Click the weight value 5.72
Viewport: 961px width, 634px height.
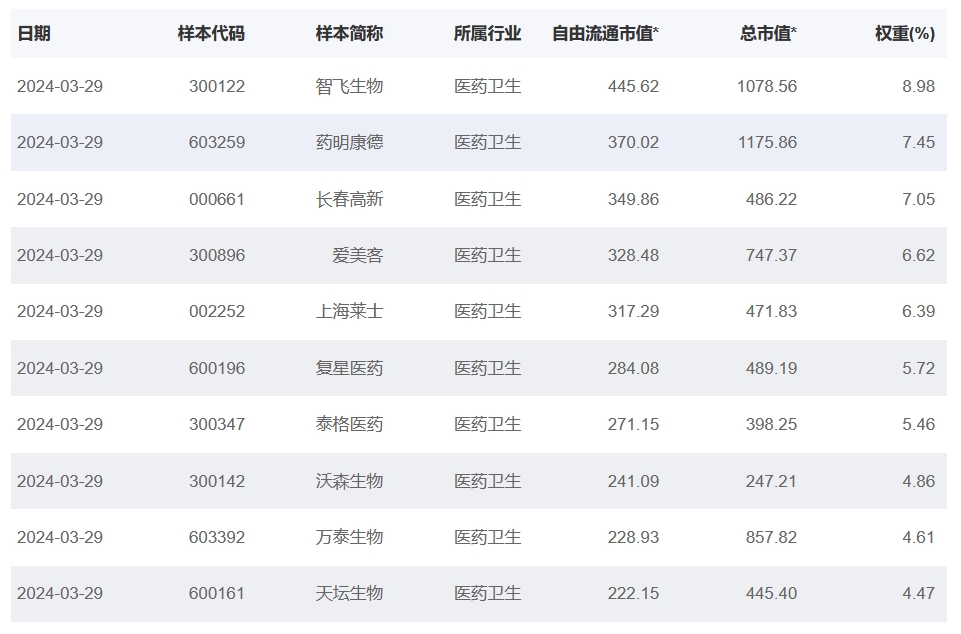(919, 368)
